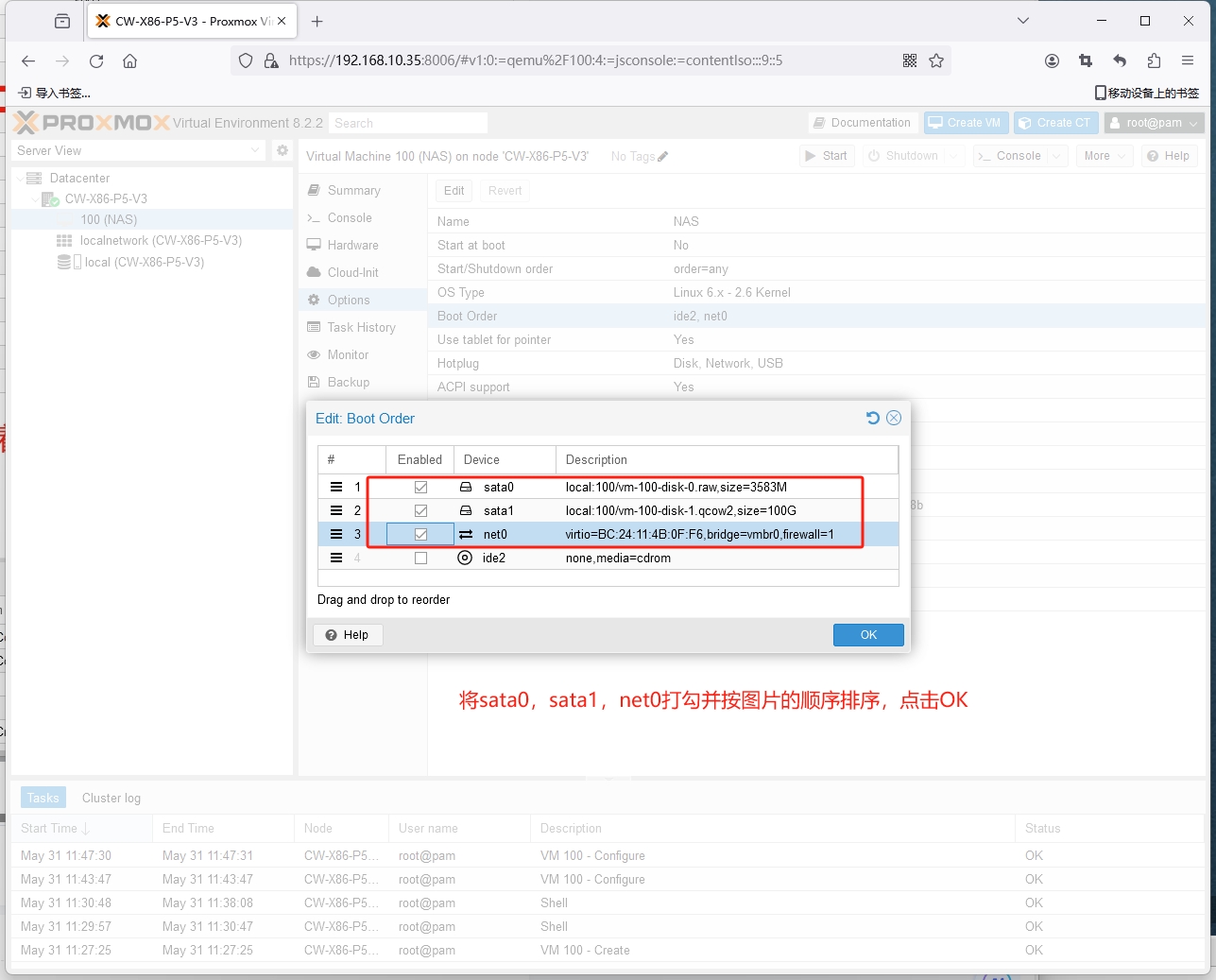Grab the reorder handle for sata1 row
The height and width of the screenshot is (980, 1216).
tap(336, 510)
